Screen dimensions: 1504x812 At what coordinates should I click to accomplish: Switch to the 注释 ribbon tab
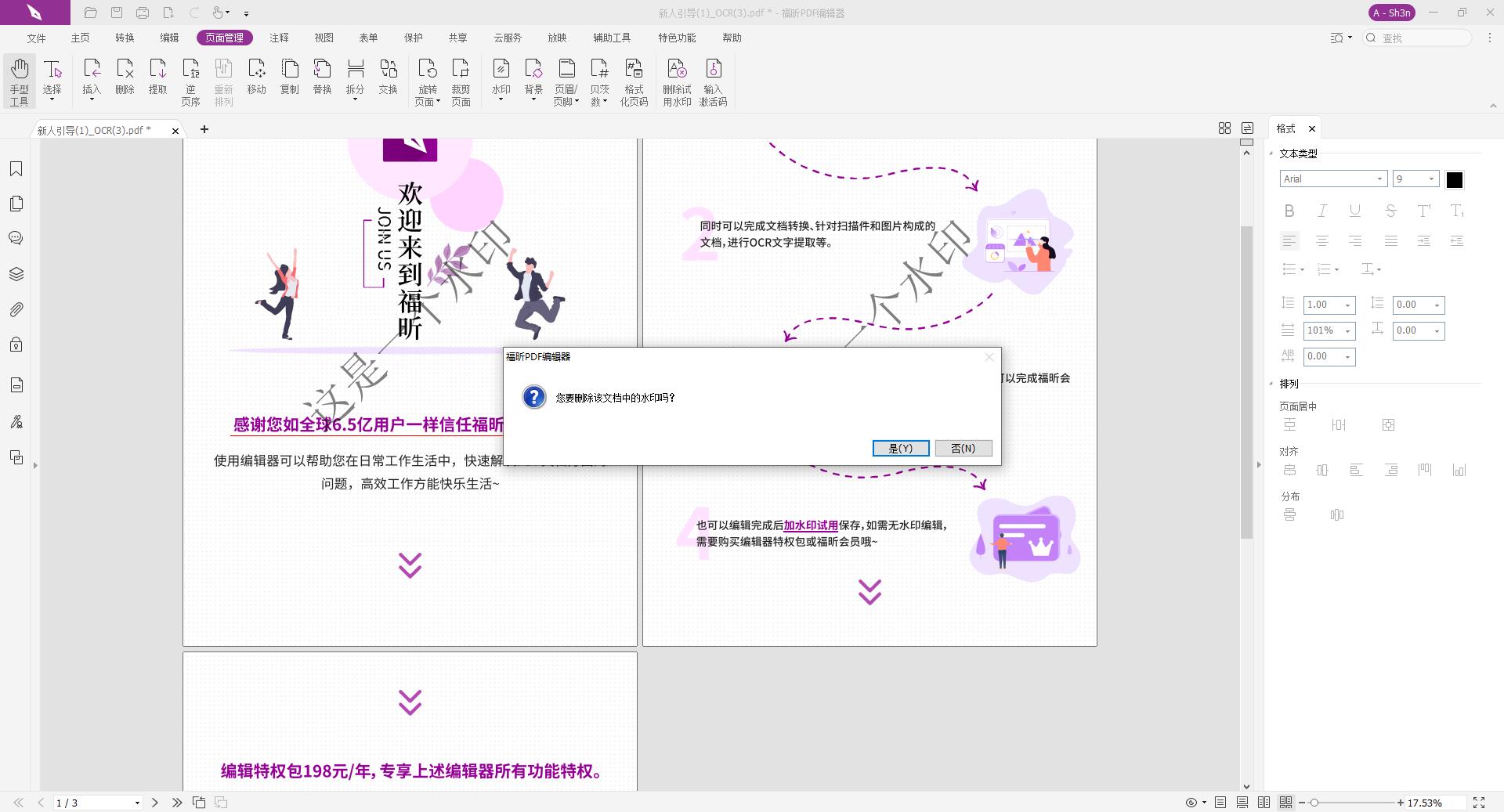point(279,37)
